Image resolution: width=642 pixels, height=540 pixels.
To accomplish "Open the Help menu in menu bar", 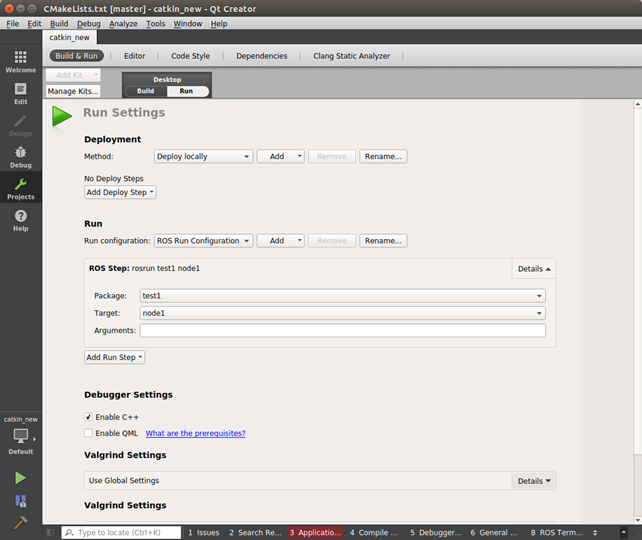I will pyautogui.click(x=219, y=24).
